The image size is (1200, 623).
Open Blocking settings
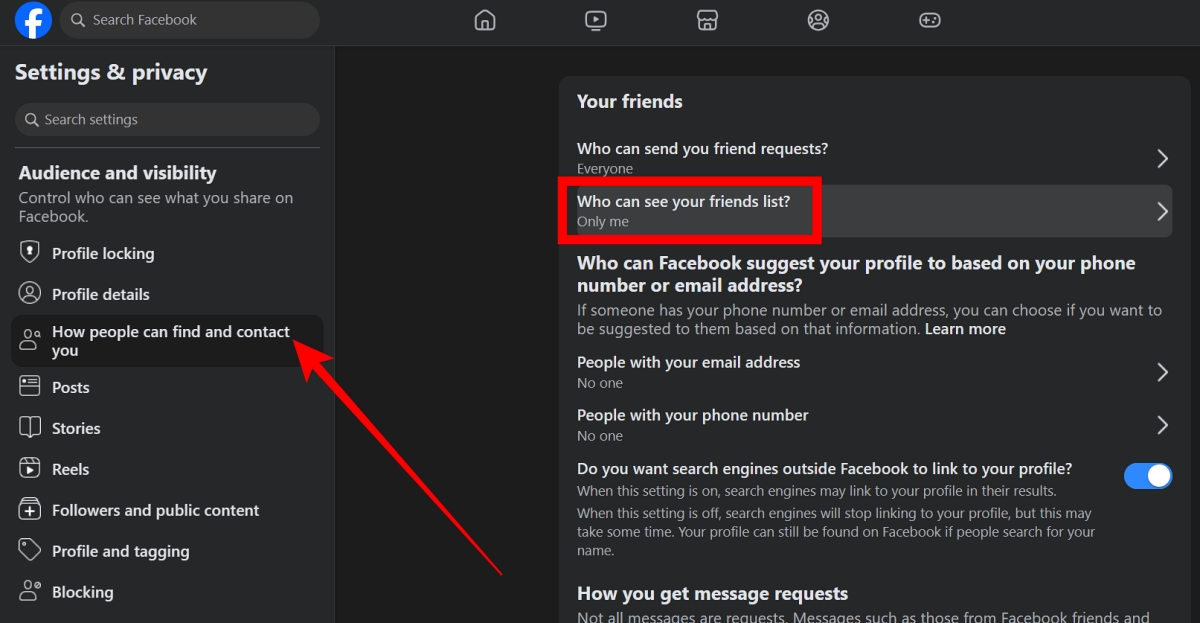coord(167,592)
